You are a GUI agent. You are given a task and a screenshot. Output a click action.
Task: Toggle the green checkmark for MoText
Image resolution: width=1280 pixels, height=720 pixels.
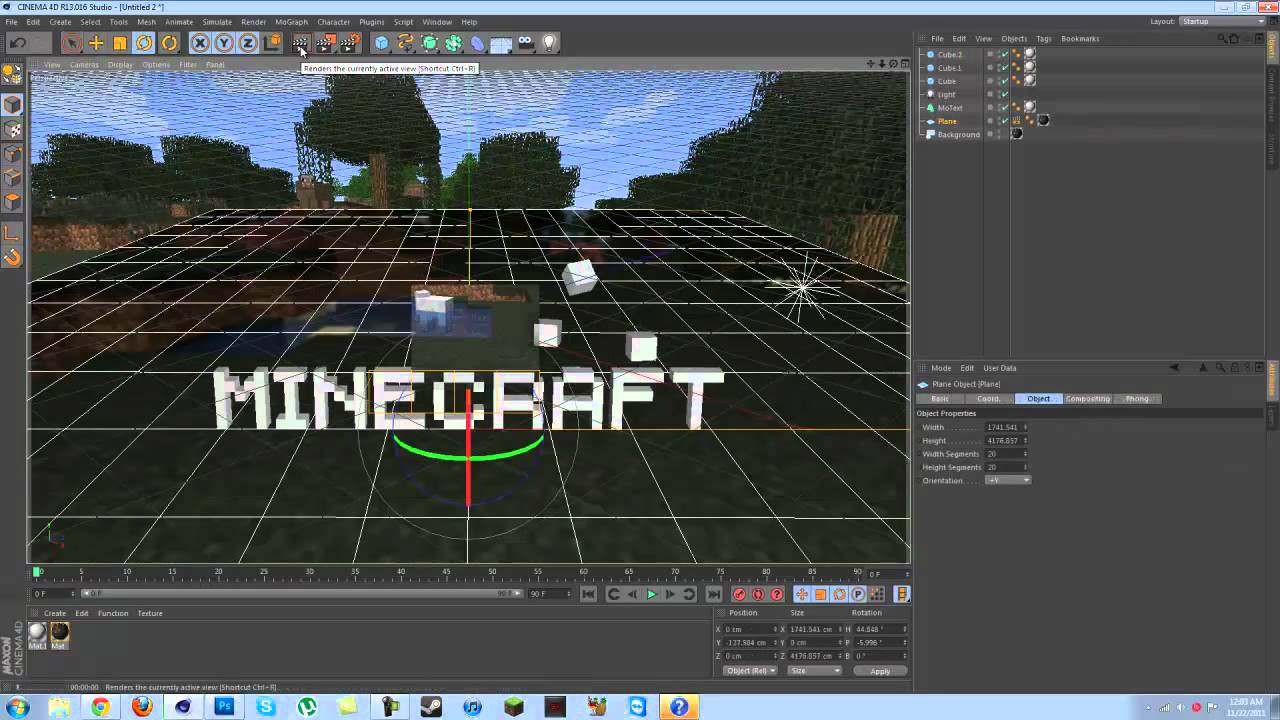[x=1004, y=108]
